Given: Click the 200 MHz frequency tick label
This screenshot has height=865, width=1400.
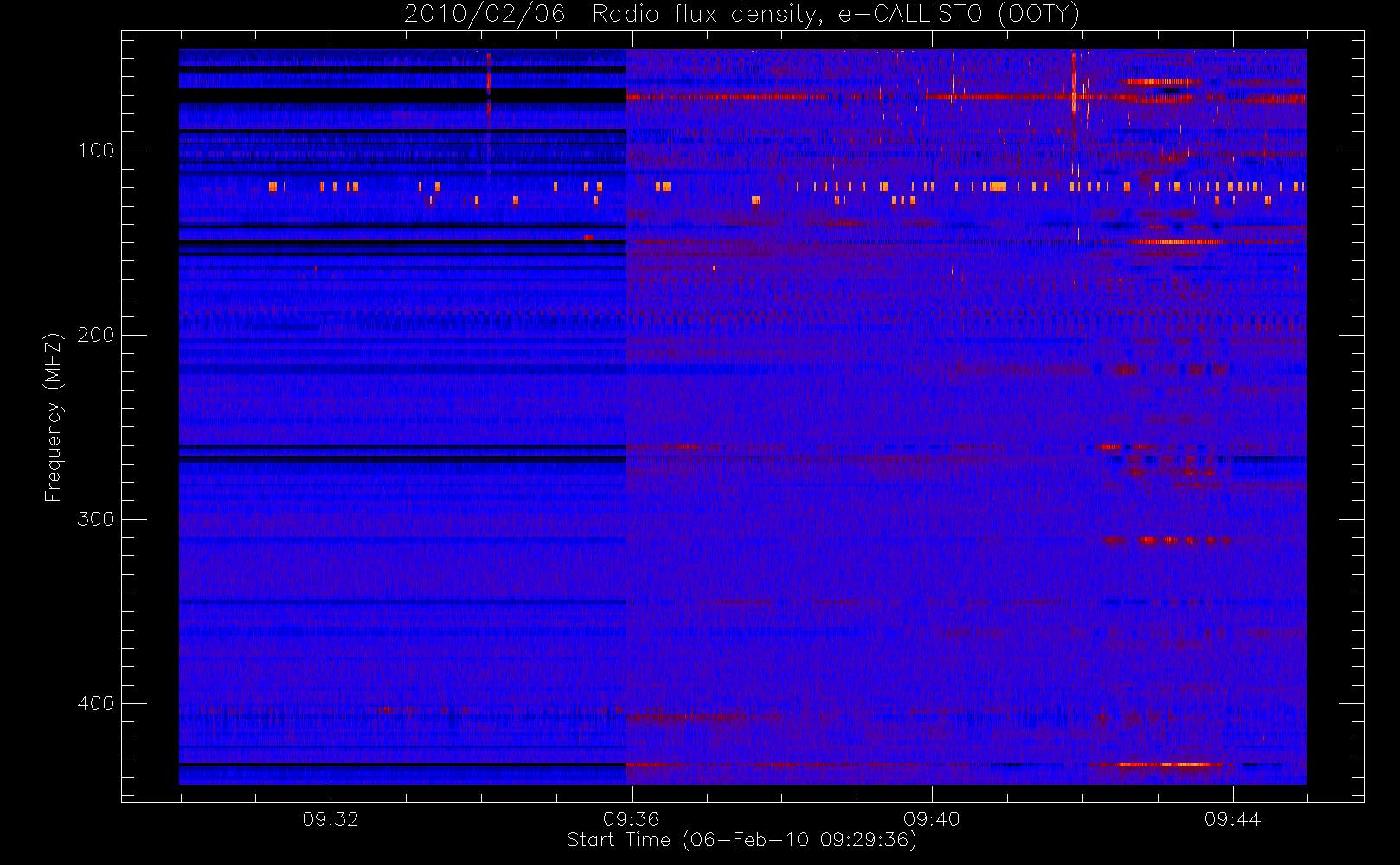Looking at the screenshot, I should 96,335.
